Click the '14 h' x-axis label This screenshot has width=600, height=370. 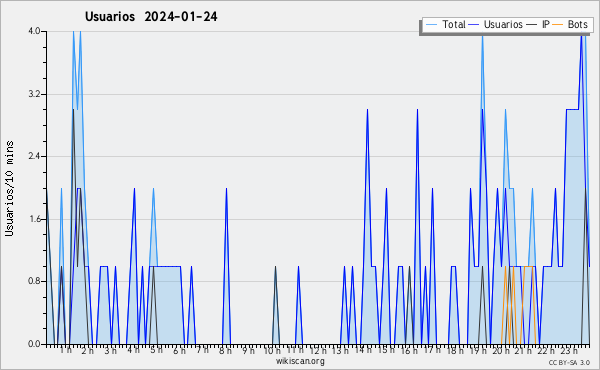click(363, 350)
